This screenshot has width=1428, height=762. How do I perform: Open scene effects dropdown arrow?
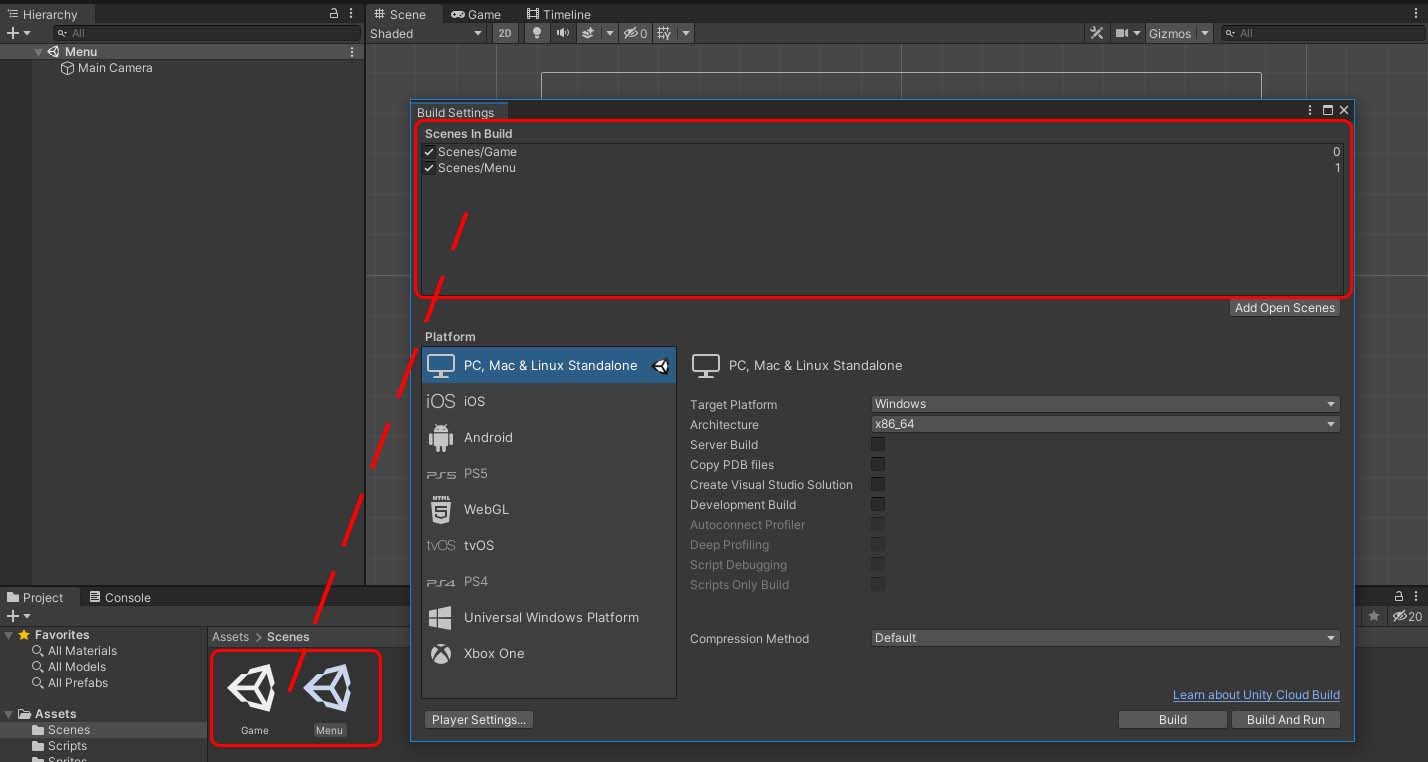(609, 33)
